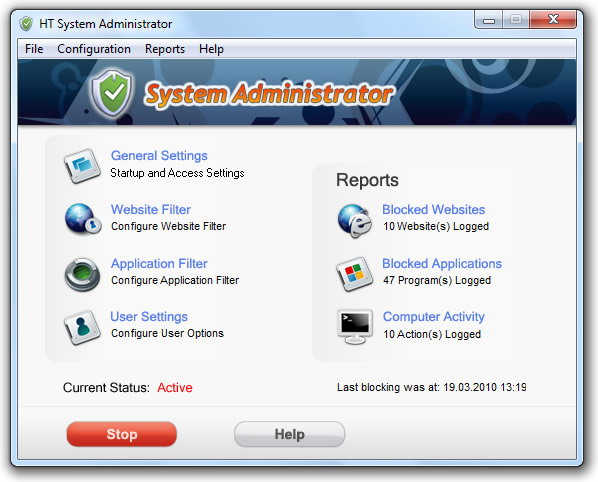598x482 pixels.
Task: Click the 'Current Status:' label
Action: pos(106,387)
